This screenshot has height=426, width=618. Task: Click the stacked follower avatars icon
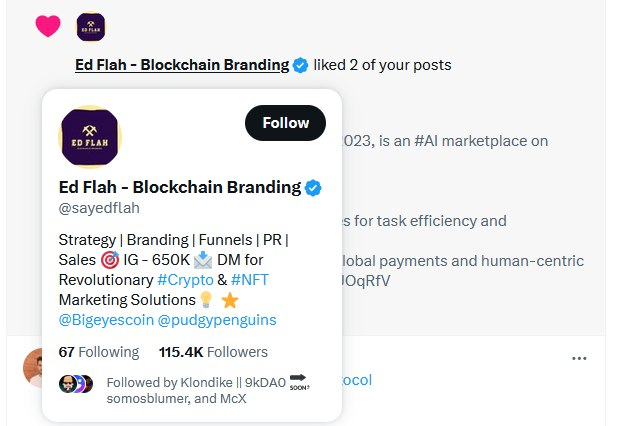[x=76, y=384]
